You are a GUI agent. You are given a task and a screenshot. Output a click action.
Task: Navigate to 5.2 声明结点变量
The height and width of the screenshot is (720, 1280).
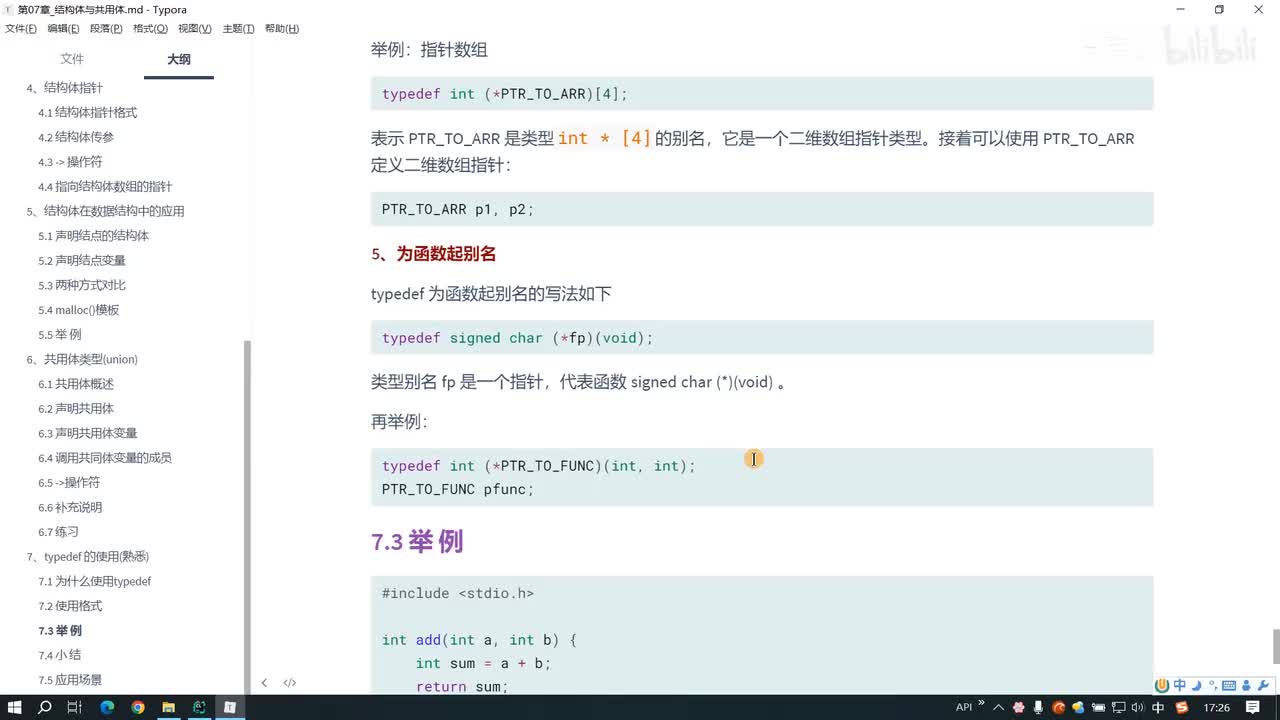[82, 261]
